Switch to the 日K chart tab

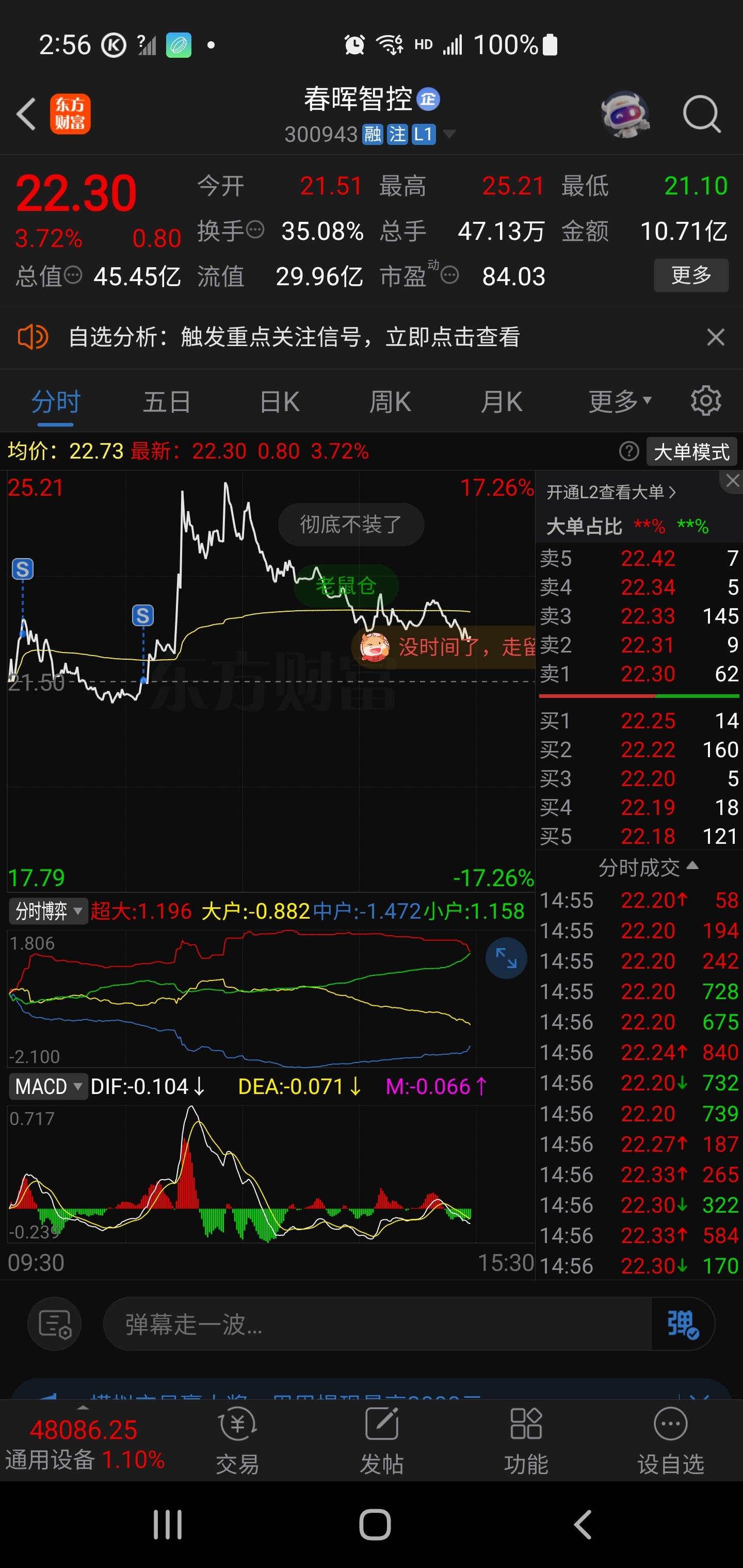pos(280,402)
